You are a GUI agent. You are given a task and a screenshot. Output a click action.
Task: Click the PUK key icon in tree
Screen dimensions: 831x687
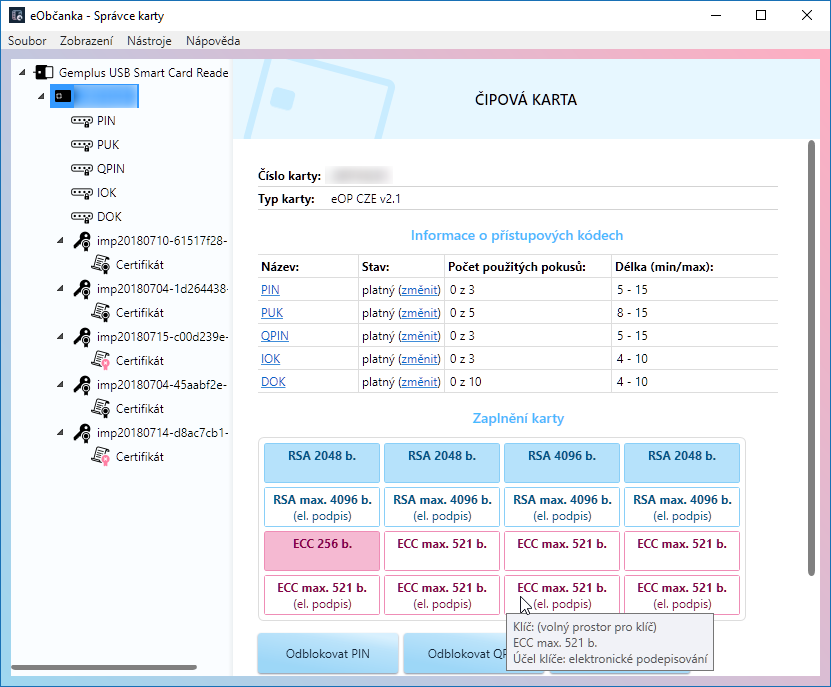tap(82, 145)
